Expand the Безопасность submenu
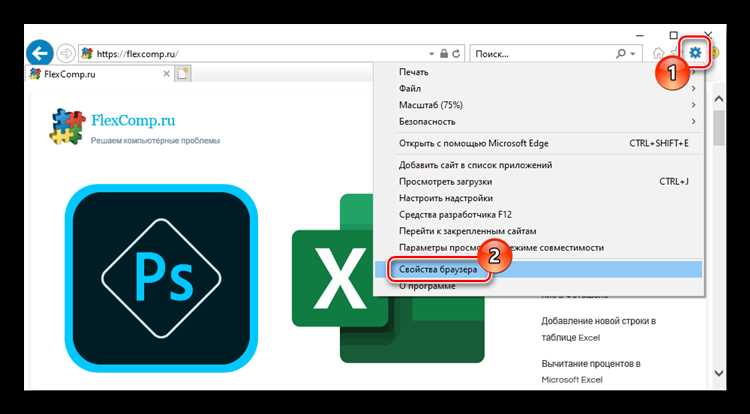750x414 pixels. coord(538,121)
